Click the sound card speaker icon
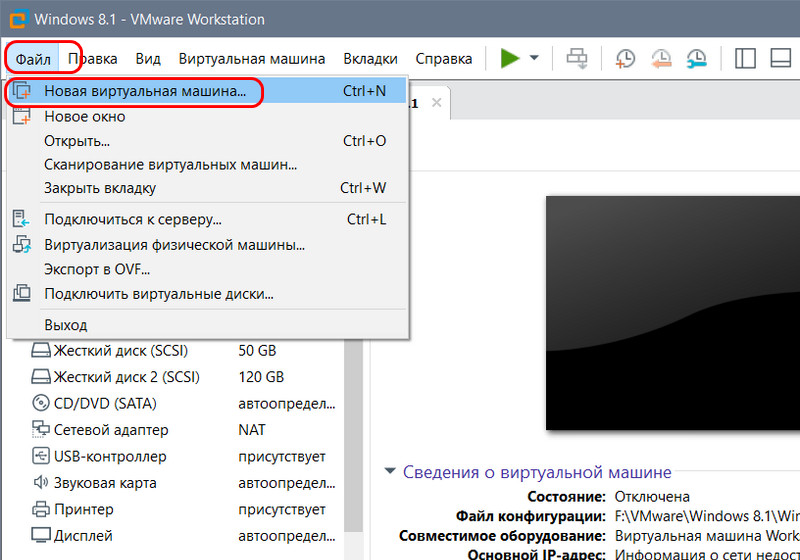This screenshot has height=560, width=800. (41, 482)
